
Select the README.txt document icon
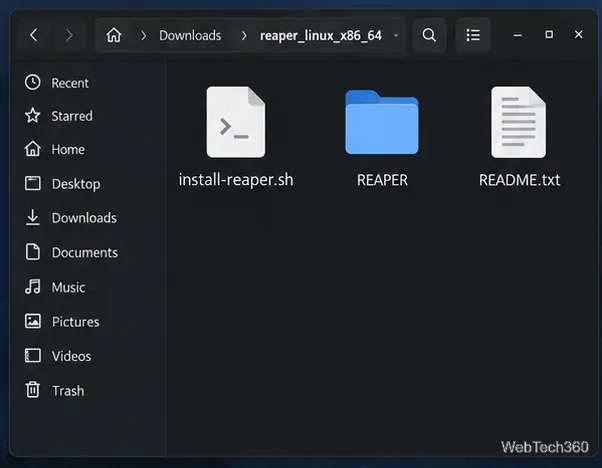pyautogui.click(x=518, y=122)
